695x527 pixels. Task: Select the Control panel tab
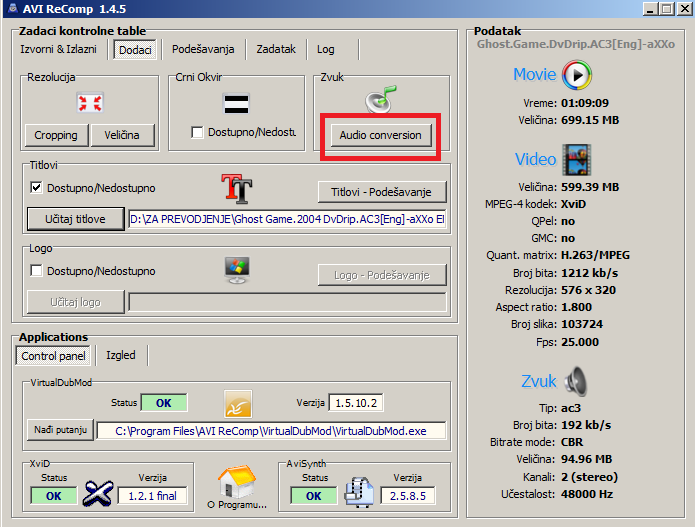53,356
